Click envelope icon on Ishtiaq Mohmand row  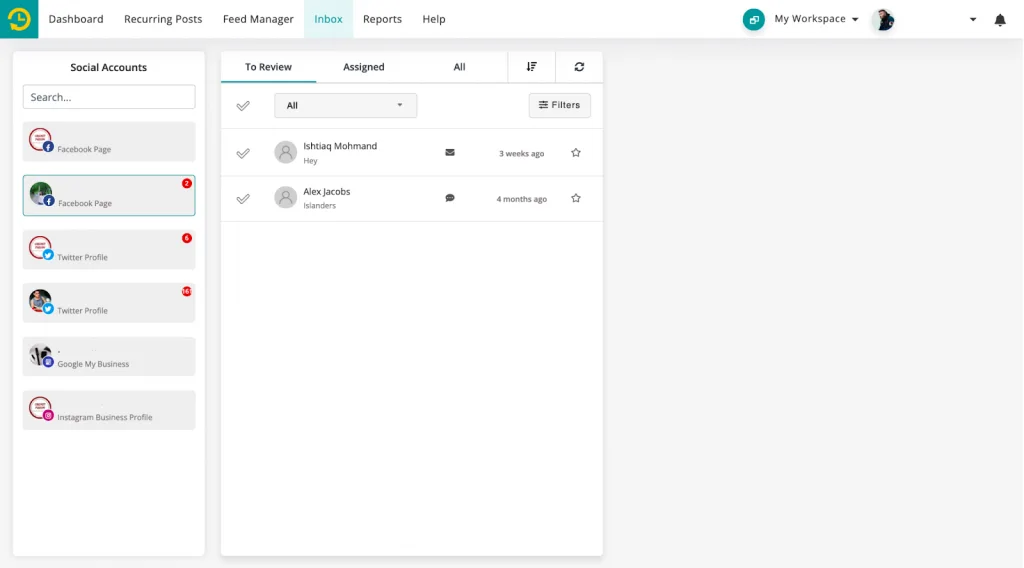(450, 152)
